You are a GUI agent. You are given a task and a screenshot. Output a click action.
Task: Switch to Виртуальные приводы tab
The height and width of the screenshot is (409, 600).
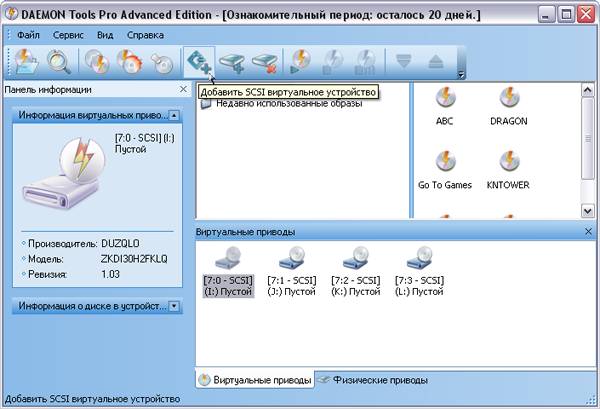pos(255,380)
